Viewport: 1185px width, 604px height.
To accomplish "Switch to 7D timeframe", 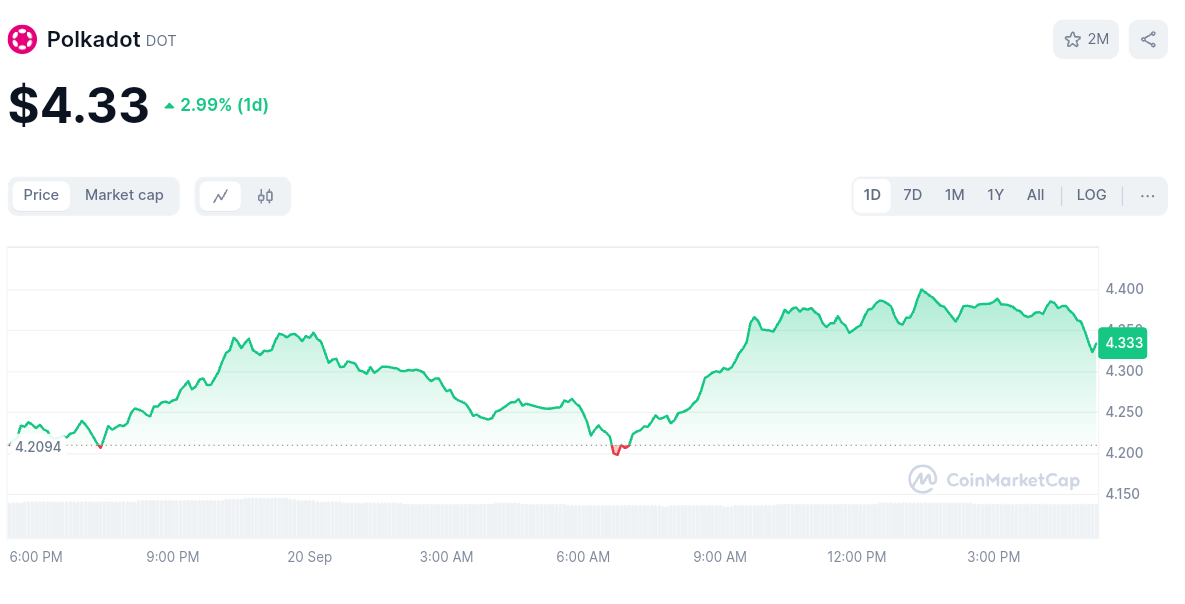I will 912,195.
